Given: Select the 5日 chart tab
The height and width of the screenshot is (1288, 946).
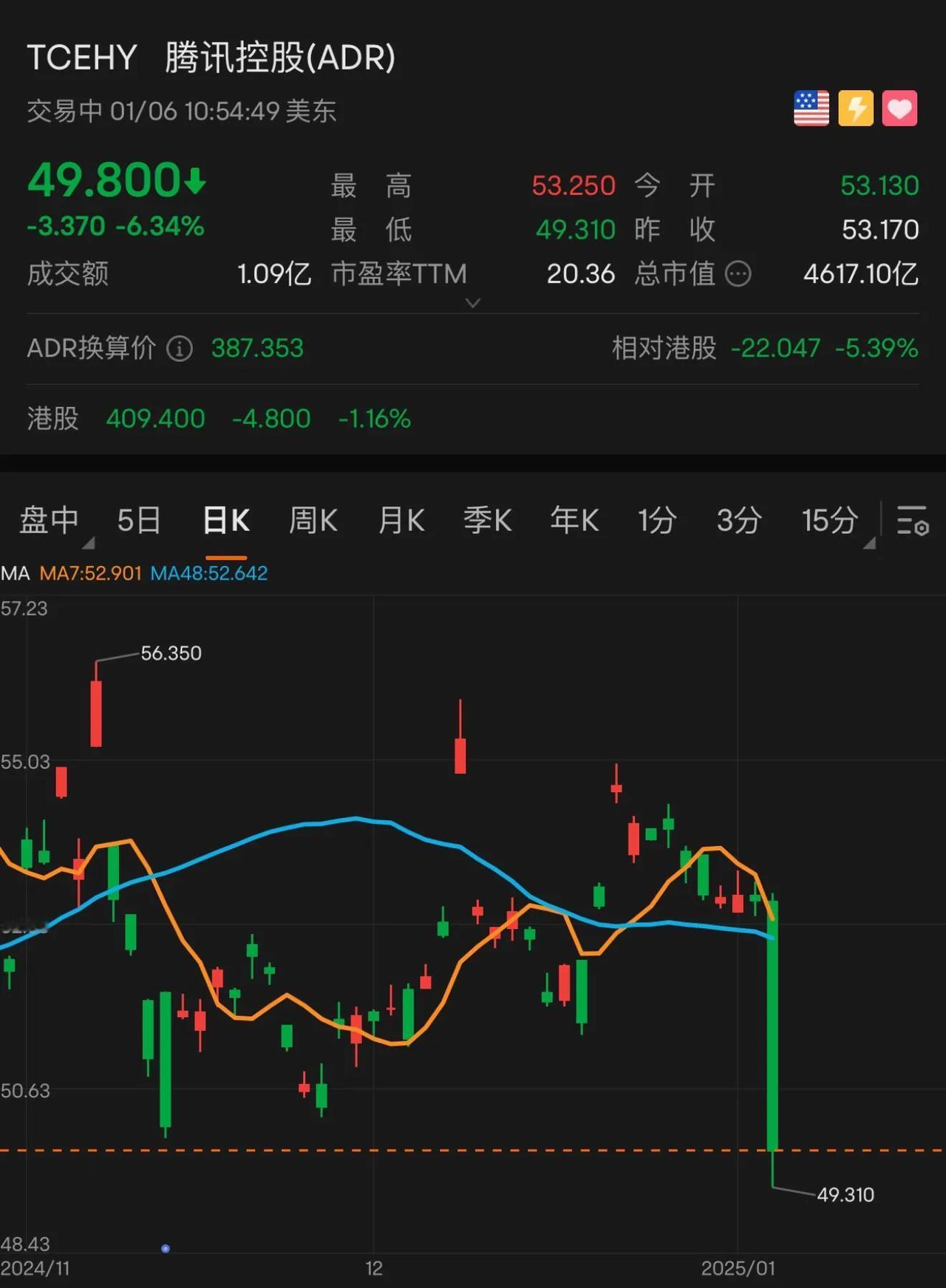Looking at the screenshot, I should tap(139, 520).
